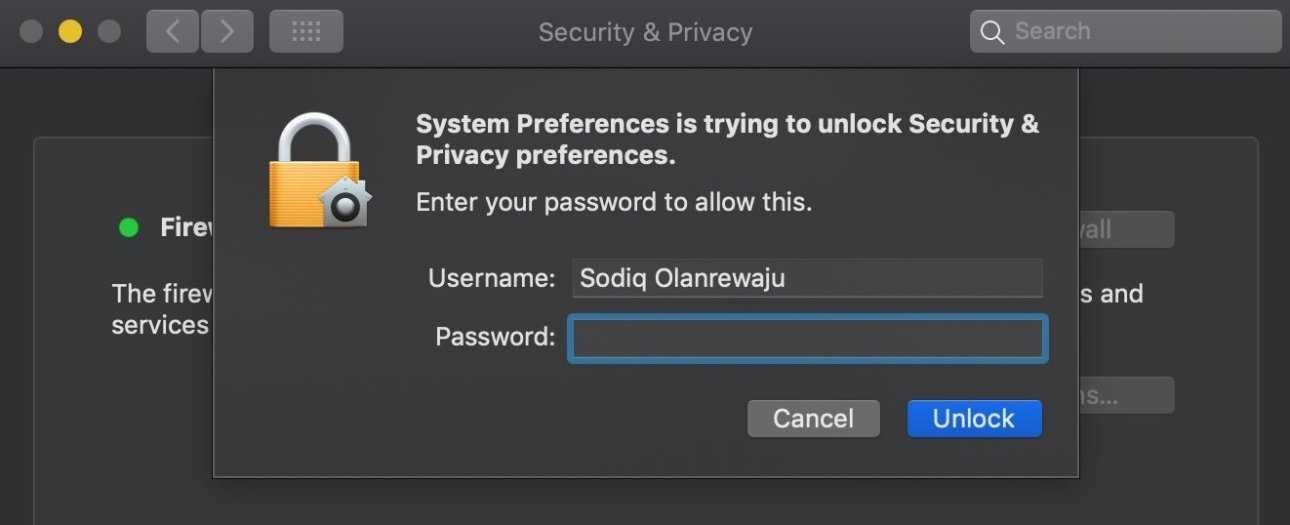Open Show All preferences grid button
Screen dimensions: 1290x525
click(x=306, y=32)
